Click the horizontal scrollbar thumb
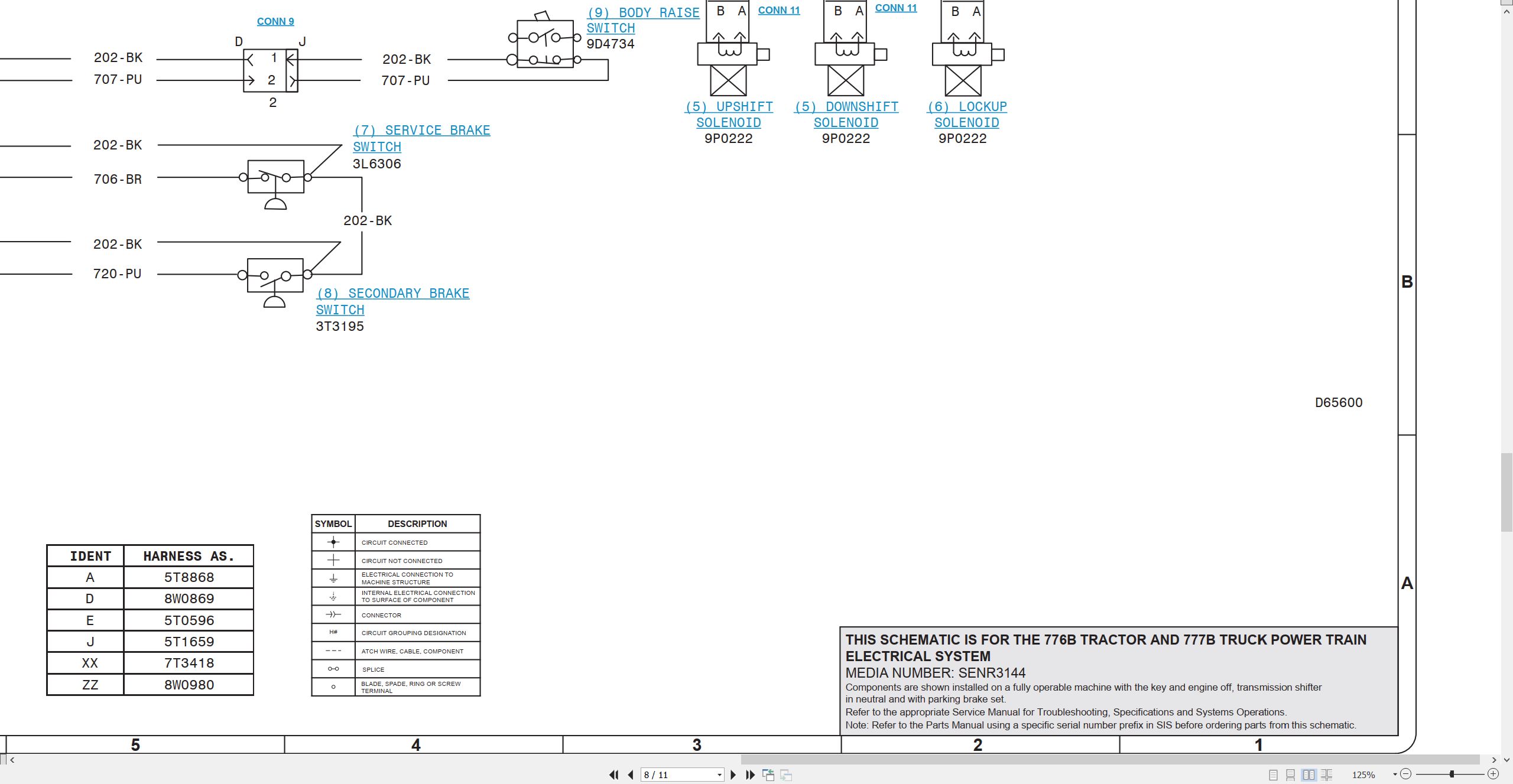1513x784 pixels. point(1110,760)
